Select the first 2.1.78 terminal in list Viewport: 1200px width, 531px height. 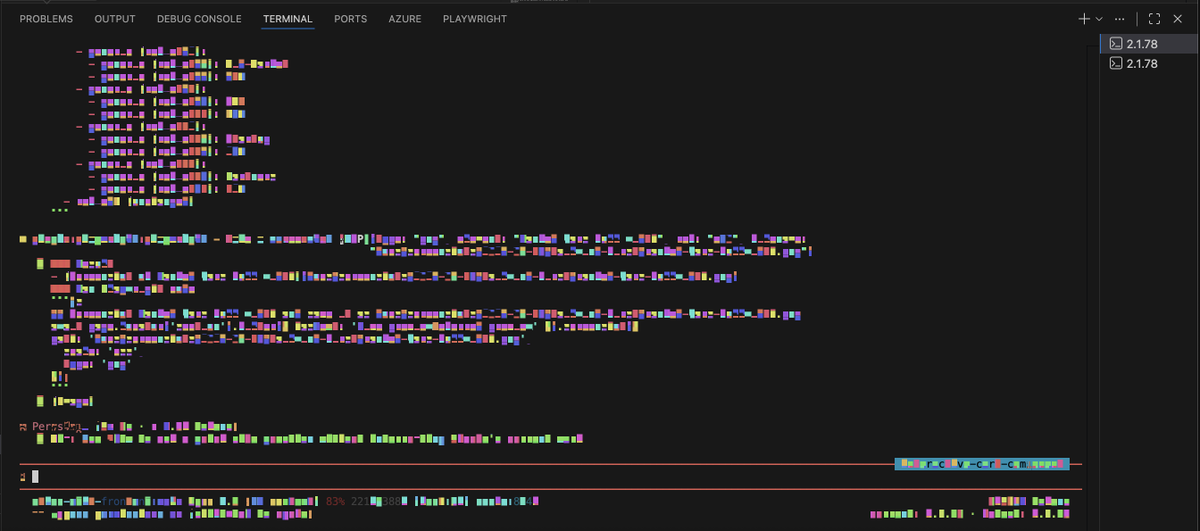pos(1150,45)
